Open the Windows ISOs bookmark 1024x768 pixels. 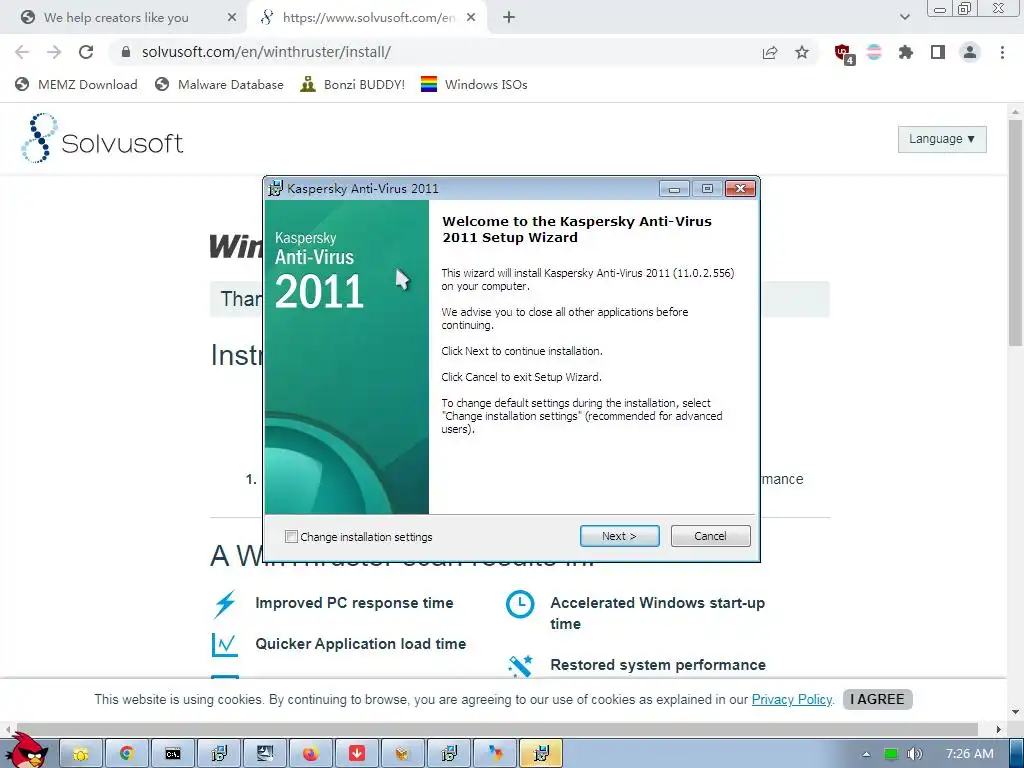coord(474,84)
